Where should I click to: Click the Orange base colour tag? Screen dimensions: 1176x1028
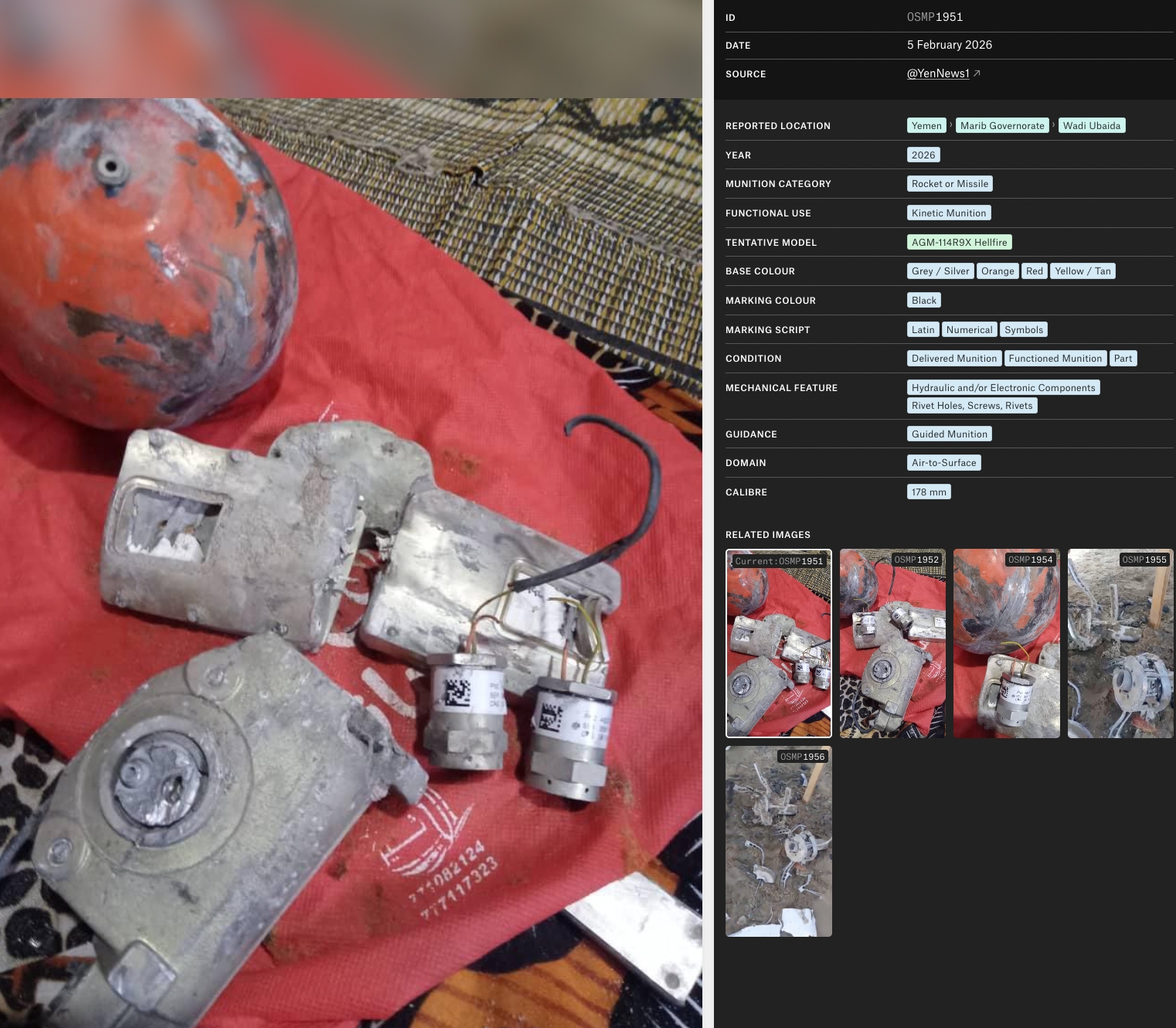click(x=997, y=271)
